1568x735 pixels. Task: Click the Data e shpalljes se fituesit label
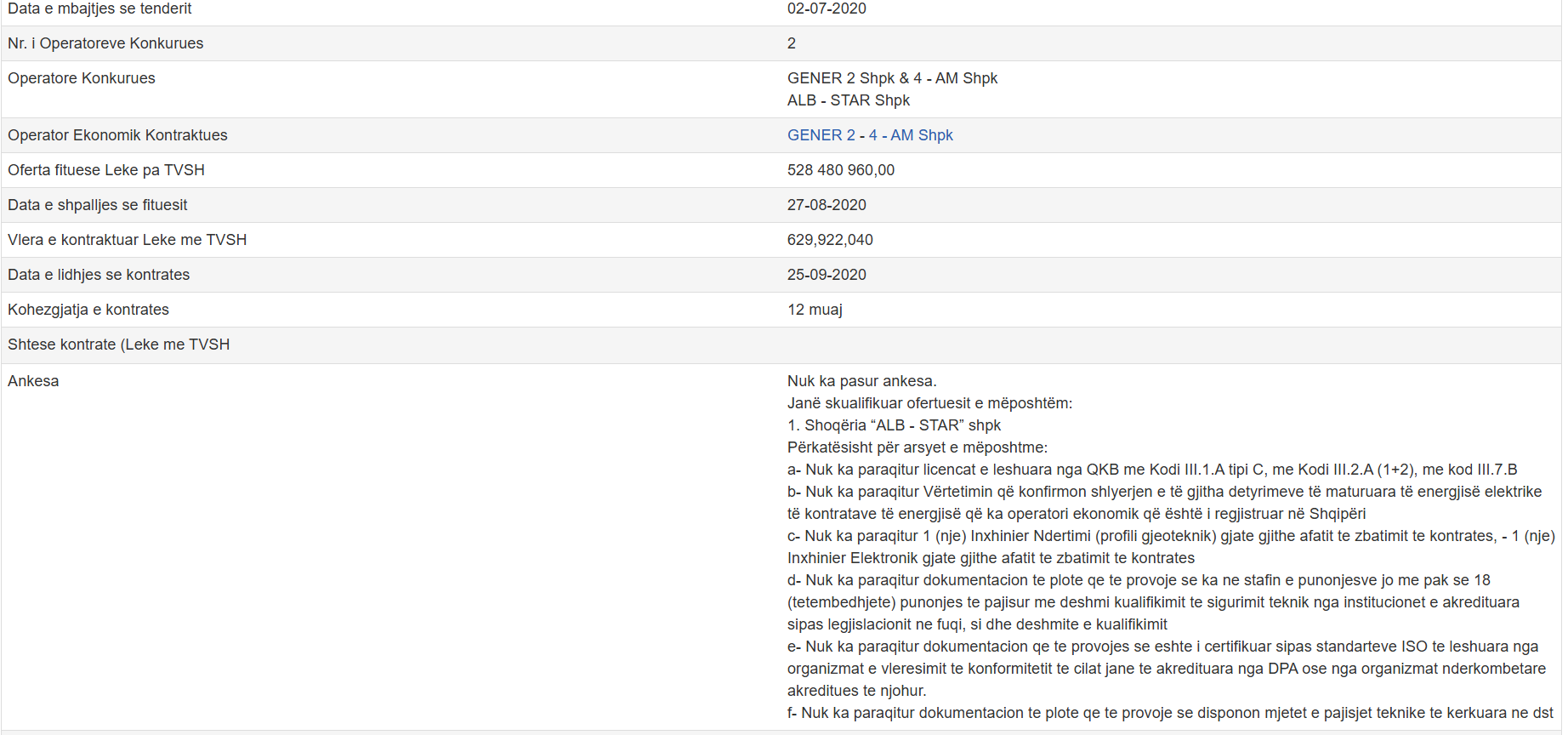98,205
